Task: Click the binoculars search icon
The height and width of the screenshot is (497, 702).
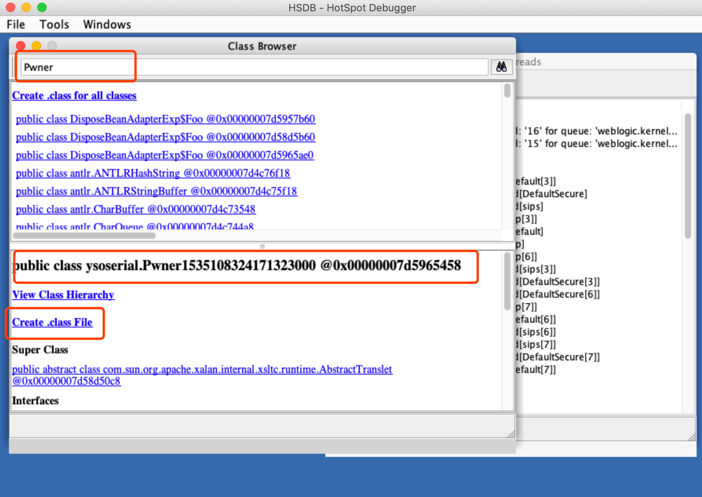Action: pos(501,67)
